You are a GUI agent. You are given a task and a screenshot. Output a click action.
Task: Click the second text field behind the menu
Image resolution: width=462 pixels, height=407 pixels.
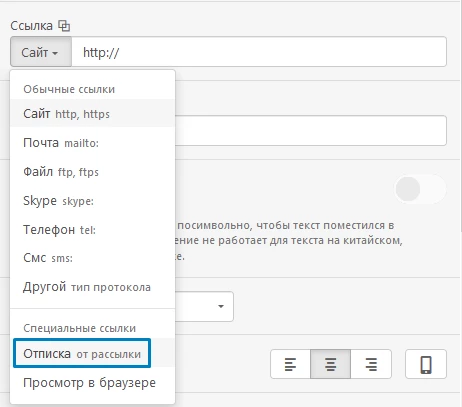(311, 130)
